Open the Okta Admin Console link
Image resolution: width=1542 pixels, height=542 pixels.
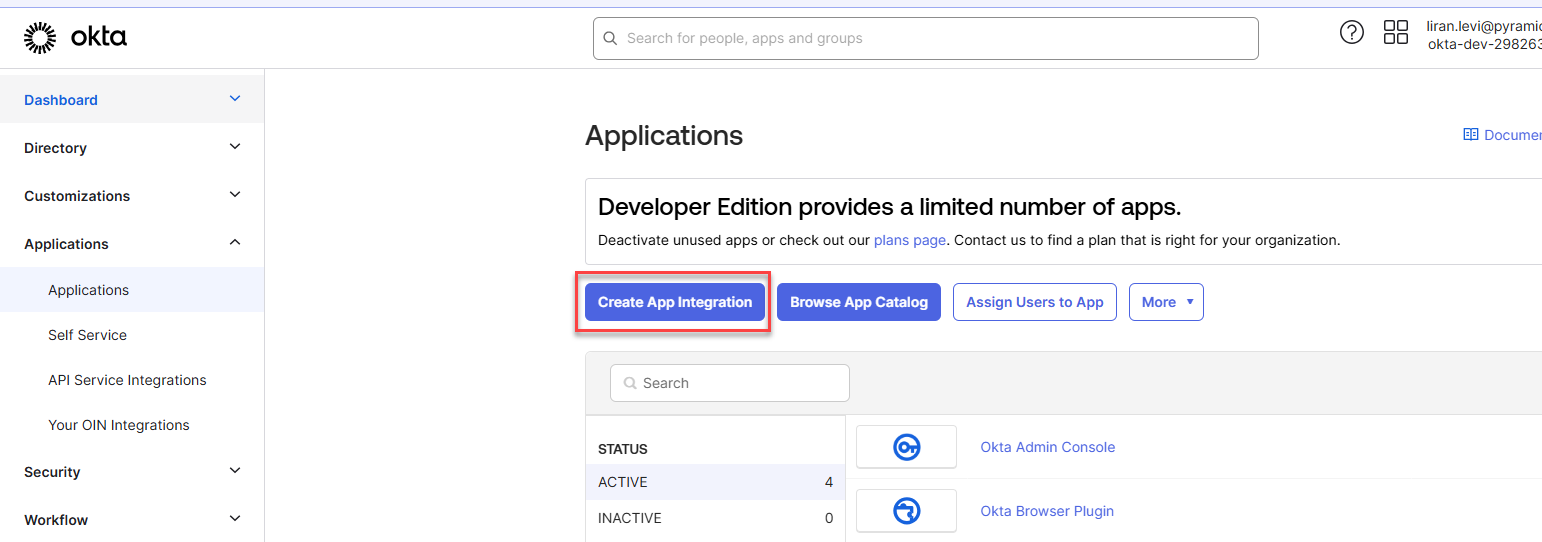pyautogui.click(x=1048, y=447)
